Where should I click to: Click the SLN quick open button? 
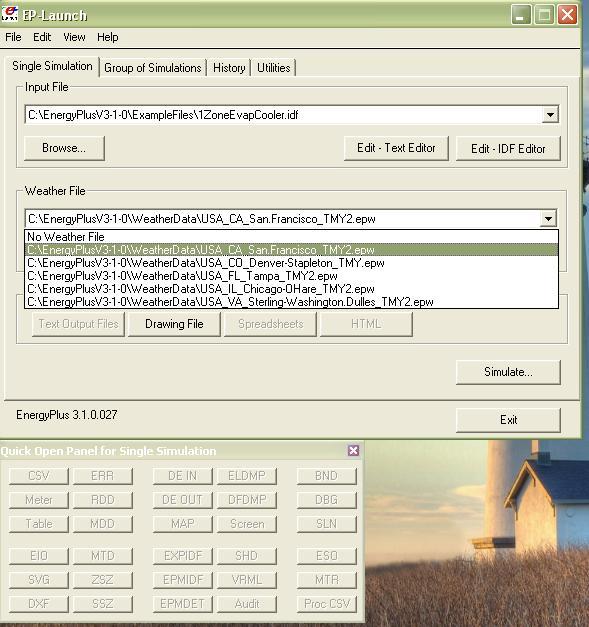327,524
